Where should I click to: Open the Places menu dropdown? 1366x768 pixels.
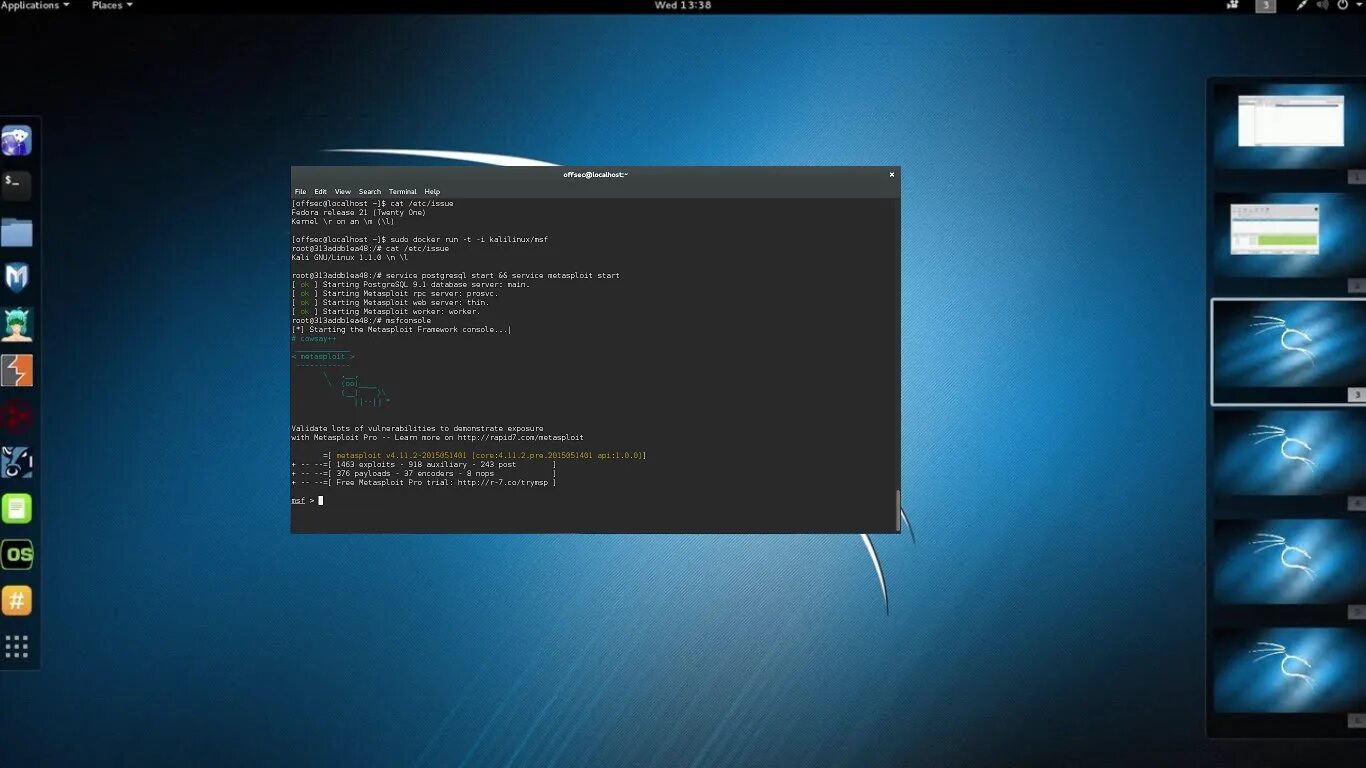click(x=112, y=5)
